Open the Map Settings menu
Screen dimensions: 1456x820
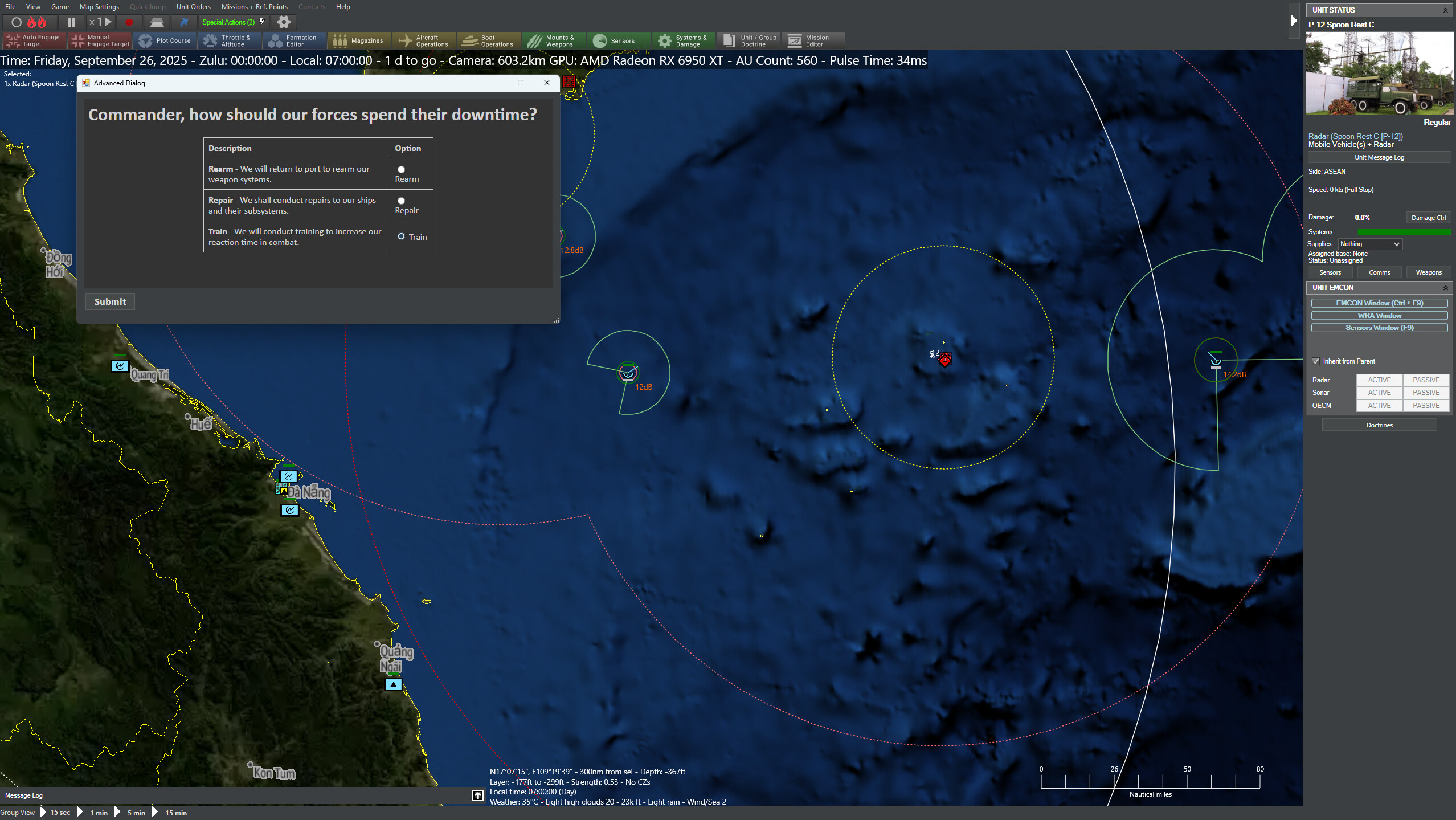coord(99,7)
